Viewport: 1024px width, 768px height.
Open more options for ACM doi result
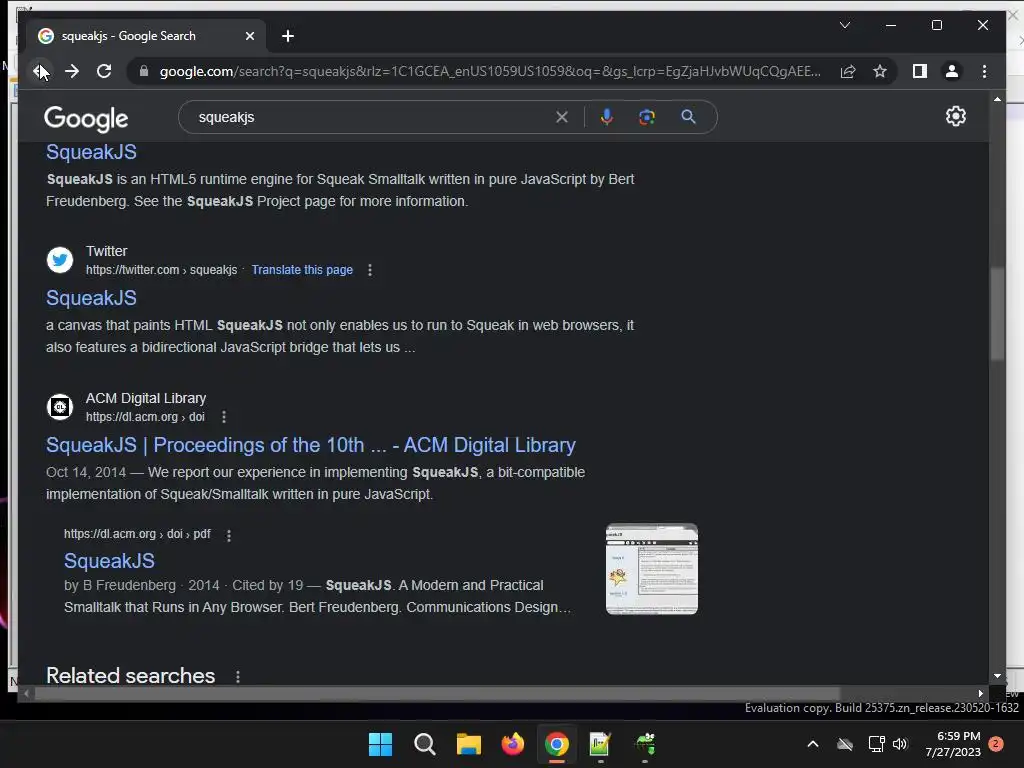(x=224, y=417)
